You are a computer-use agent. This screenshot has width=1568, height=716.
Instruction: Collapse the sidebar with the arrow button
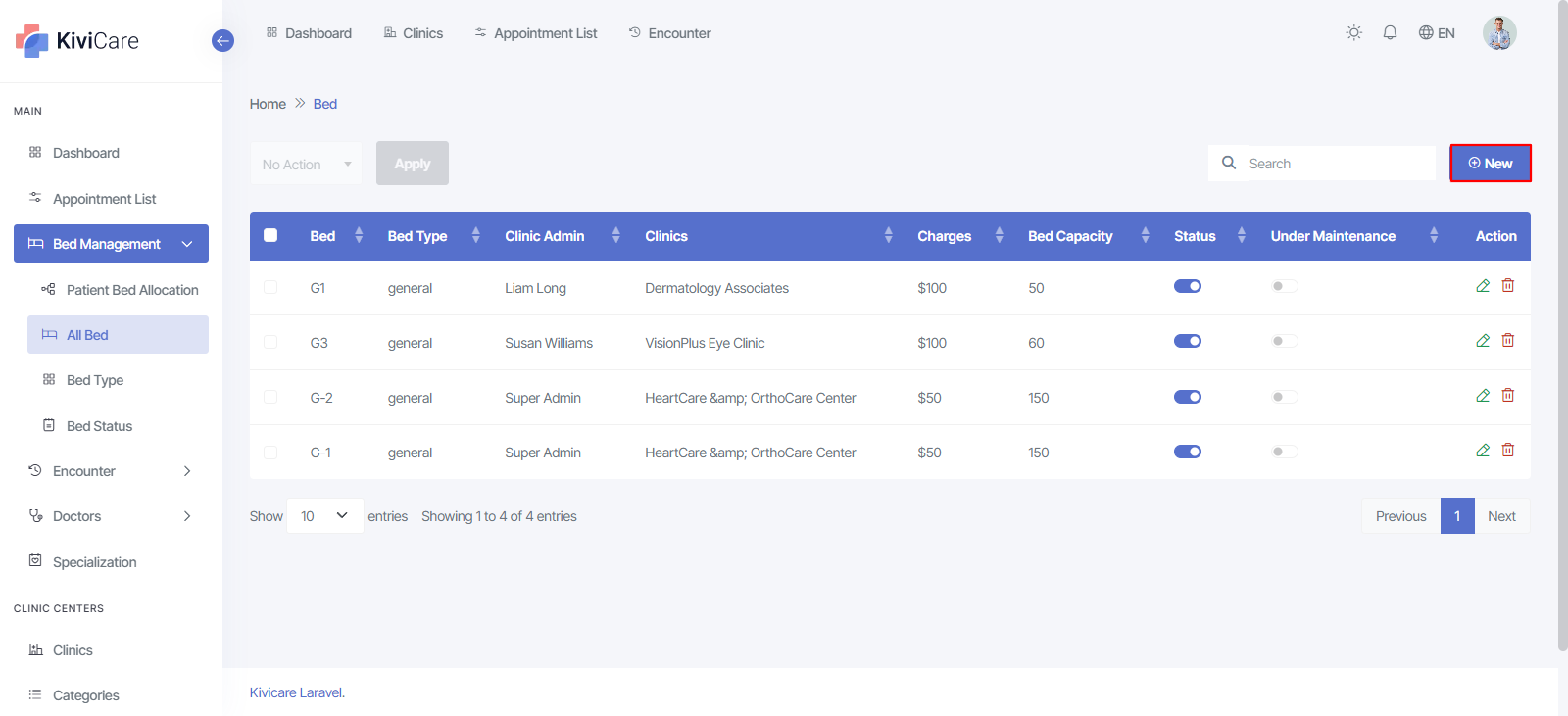point(222,41)
